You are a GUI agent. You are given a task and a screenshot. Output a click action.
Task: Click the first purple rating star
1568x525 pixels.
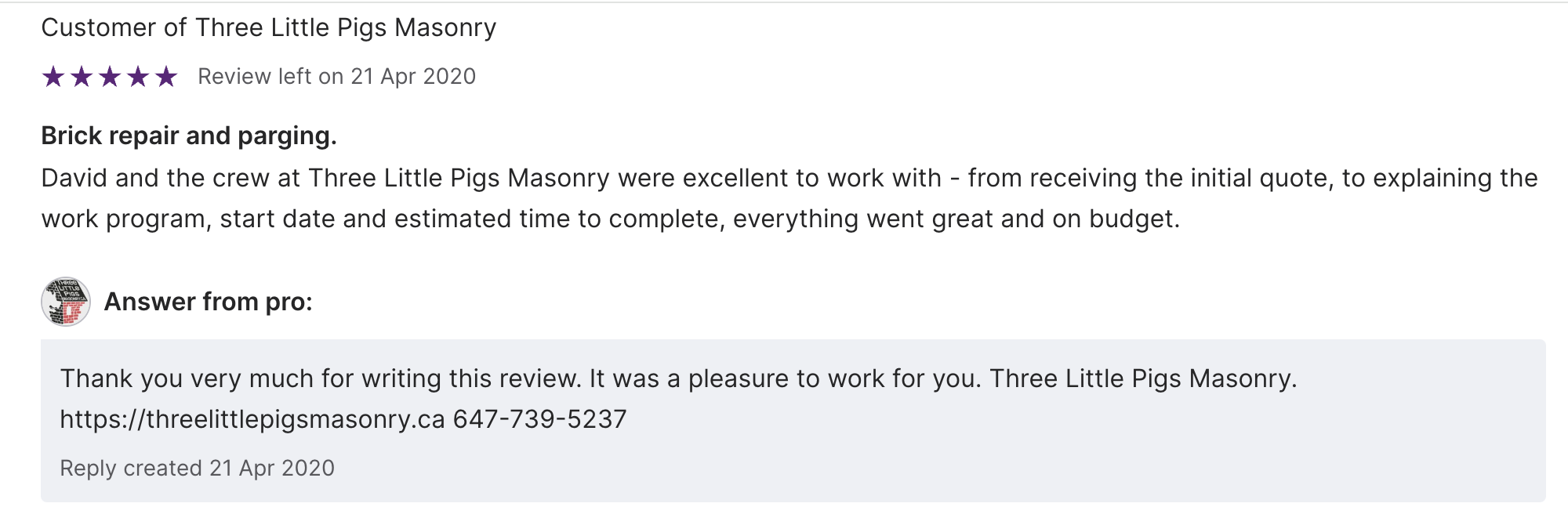[x=53, y=77]
